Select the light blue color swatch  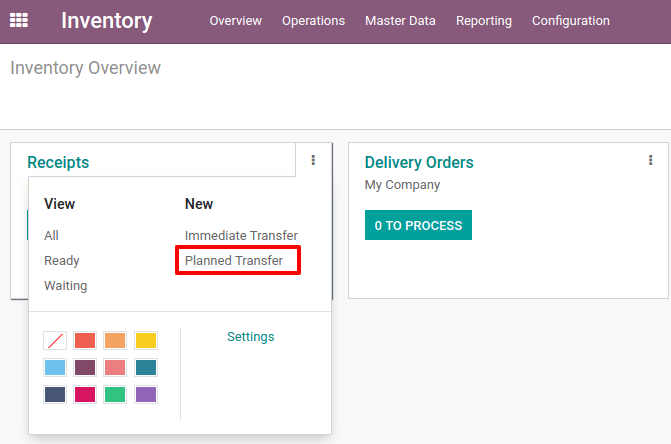[x=55, y=367]
